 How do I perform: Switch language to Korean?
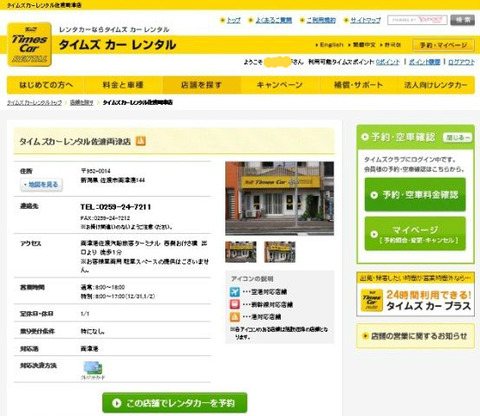coord(392,45)
